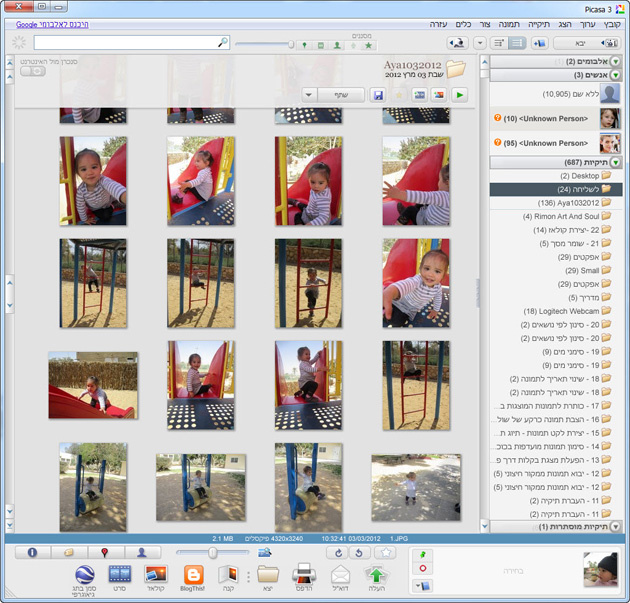Show the properties info panel
The width and height of the screenshot is (630, 603).
click(x=33, y=553)
